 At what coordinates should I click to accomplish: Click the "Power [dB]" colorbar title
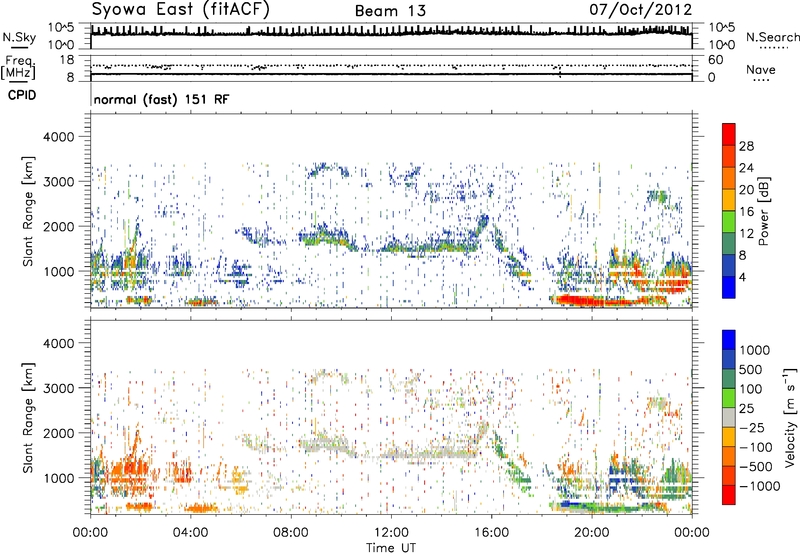[x=764, y=211]
